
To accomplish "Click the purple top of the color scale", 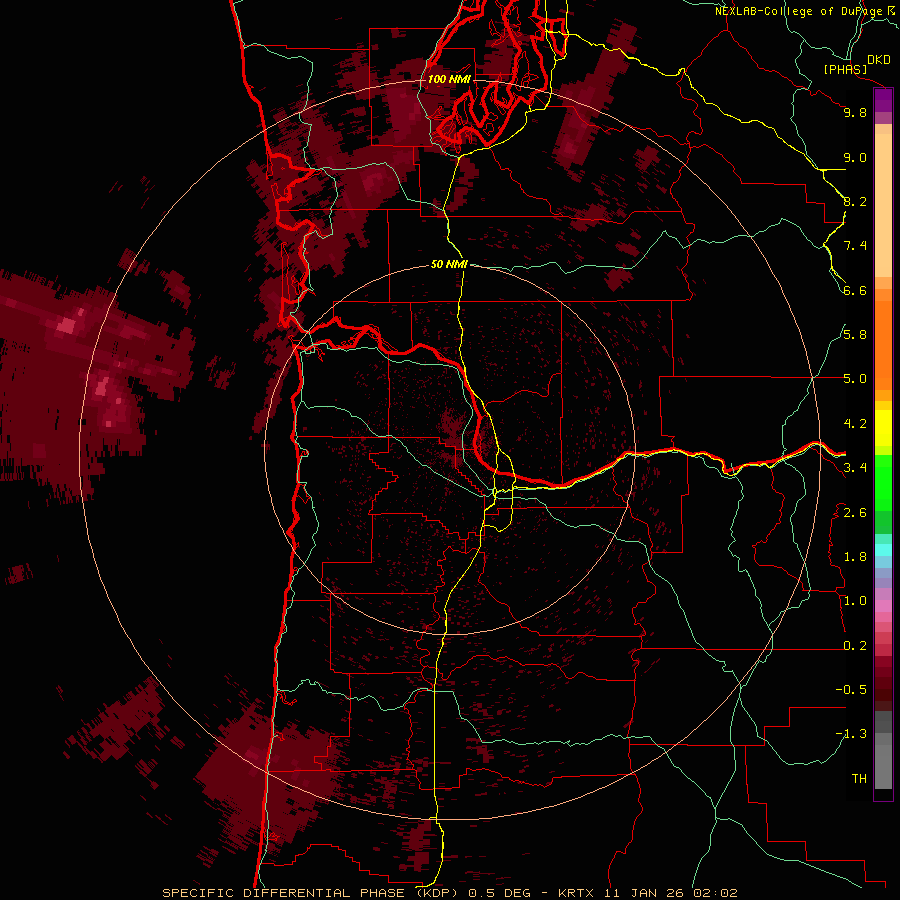I will 883,100.
